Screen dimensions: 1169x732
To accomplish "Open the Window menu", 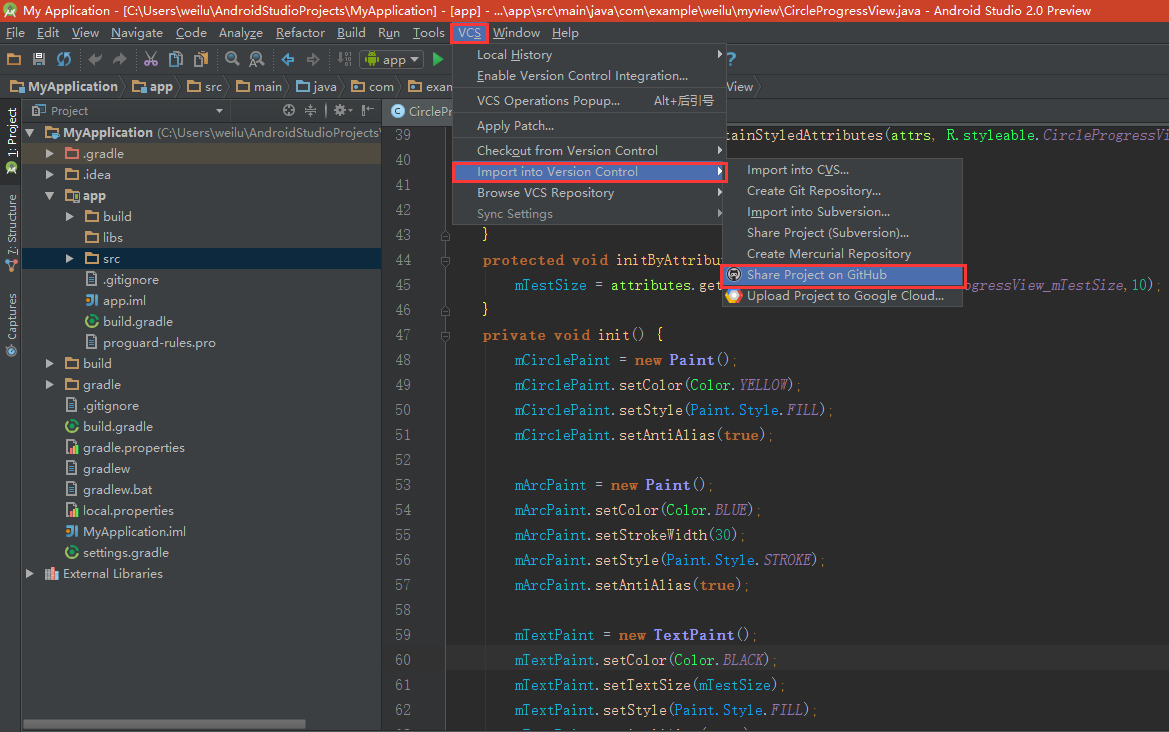I will point(516,33).
